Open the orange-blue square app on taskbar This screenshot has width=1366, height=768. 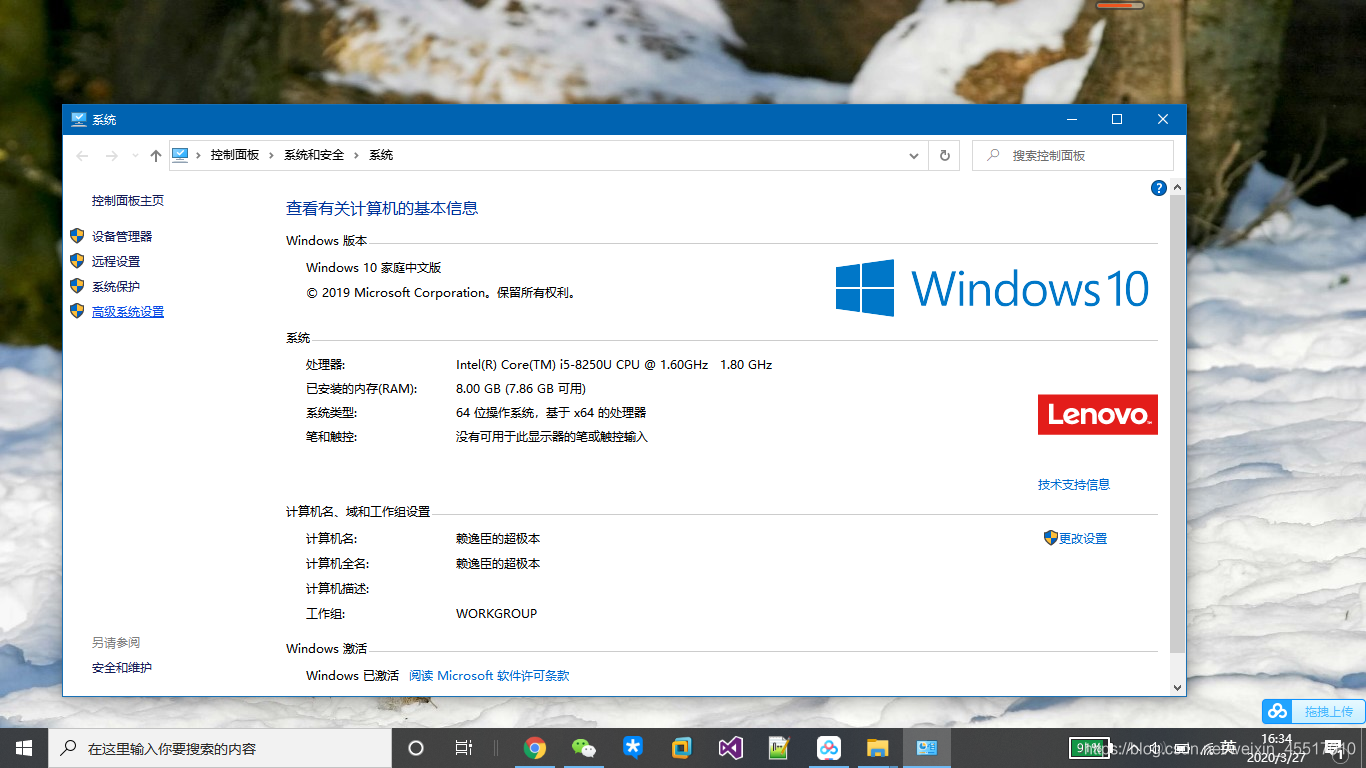(682, 748)
